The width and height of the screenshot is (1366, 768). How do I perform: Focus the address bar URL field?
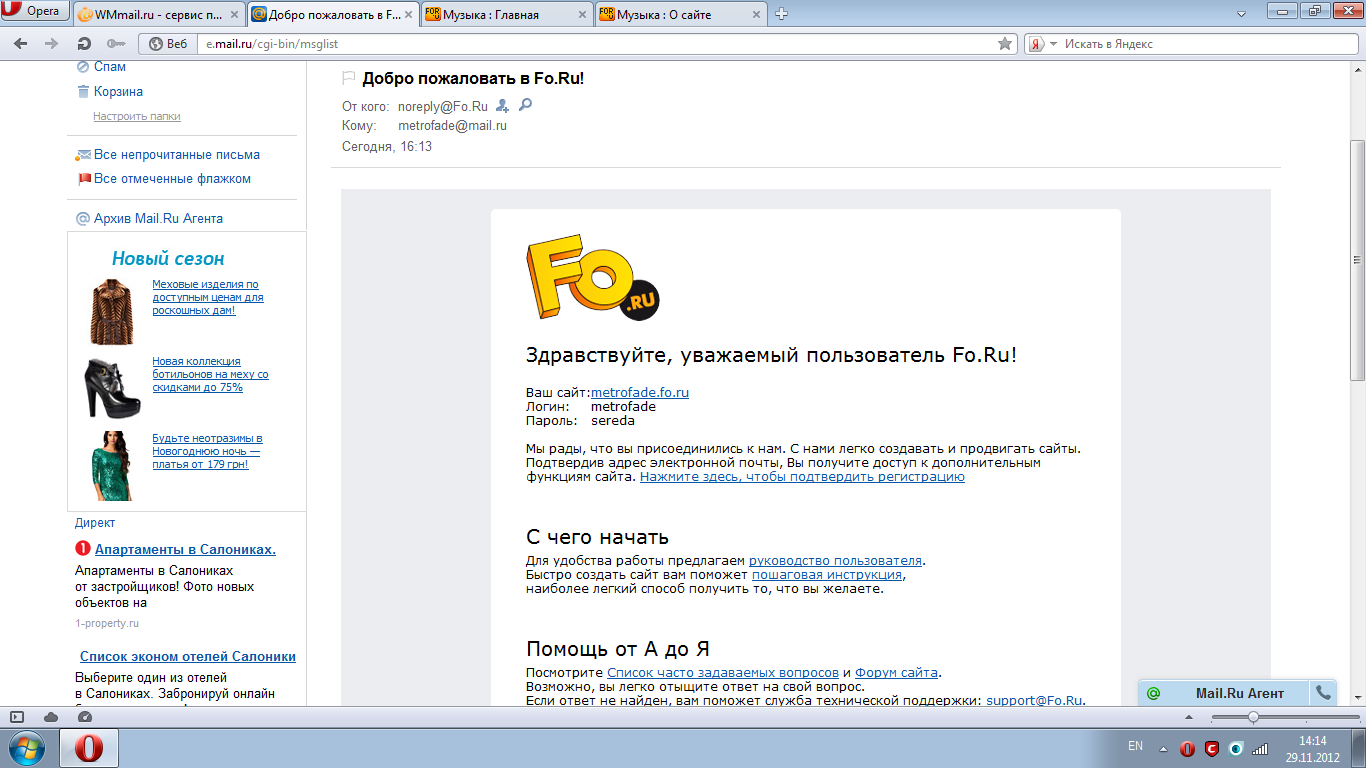(x=597, y=44)
